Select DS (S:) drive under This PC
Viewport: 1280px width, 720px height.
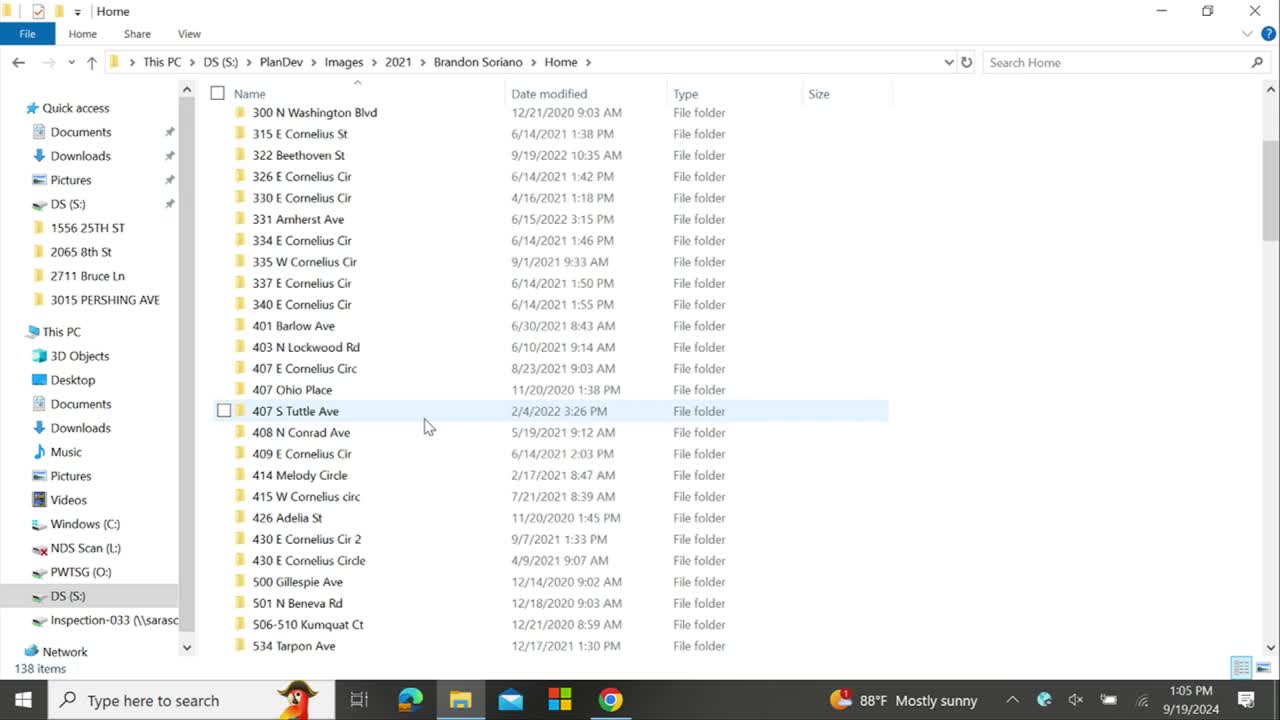[x=68, y=596]
